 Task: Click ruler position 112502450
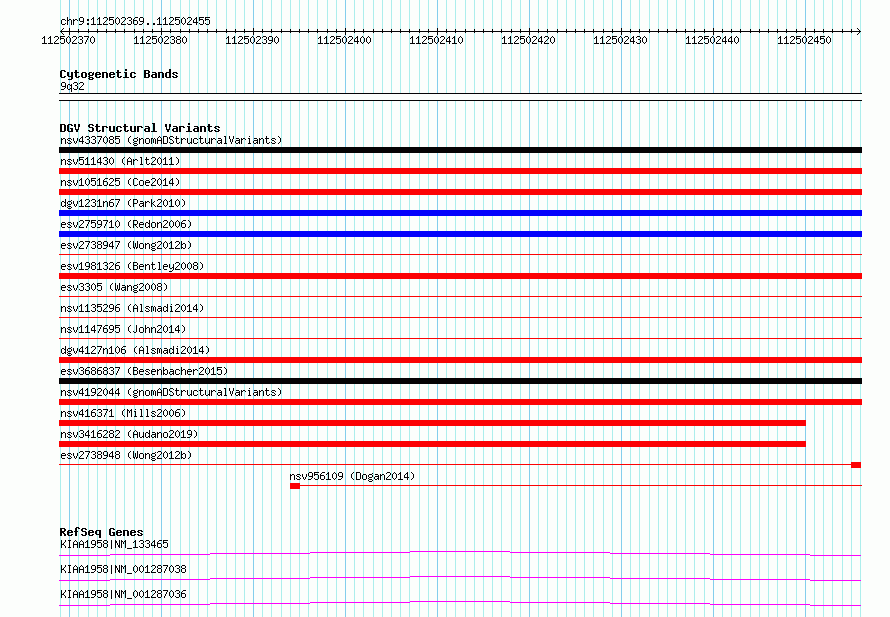pos(804,40)
